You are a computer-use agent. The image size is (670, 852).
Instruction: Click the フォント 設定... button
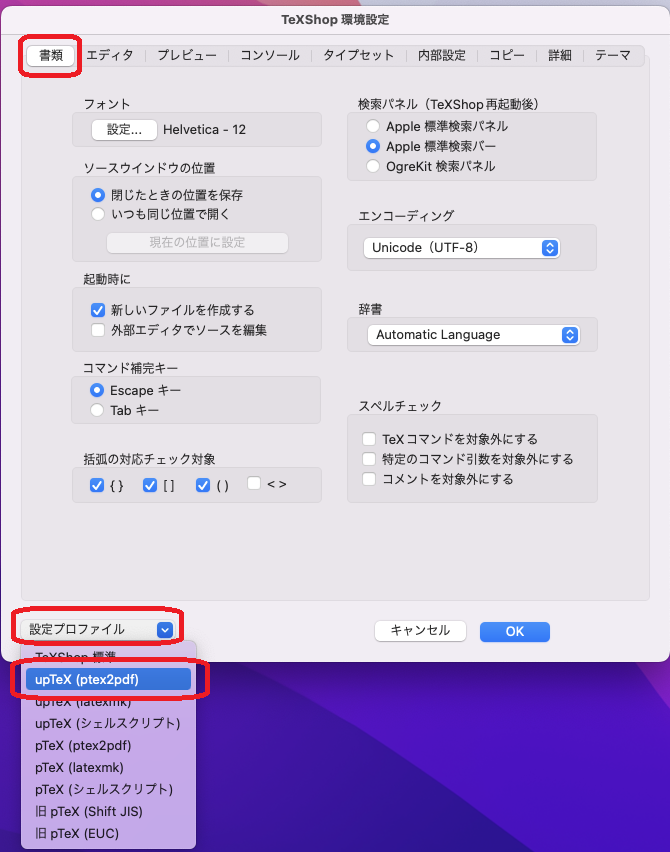pos(124,129)
